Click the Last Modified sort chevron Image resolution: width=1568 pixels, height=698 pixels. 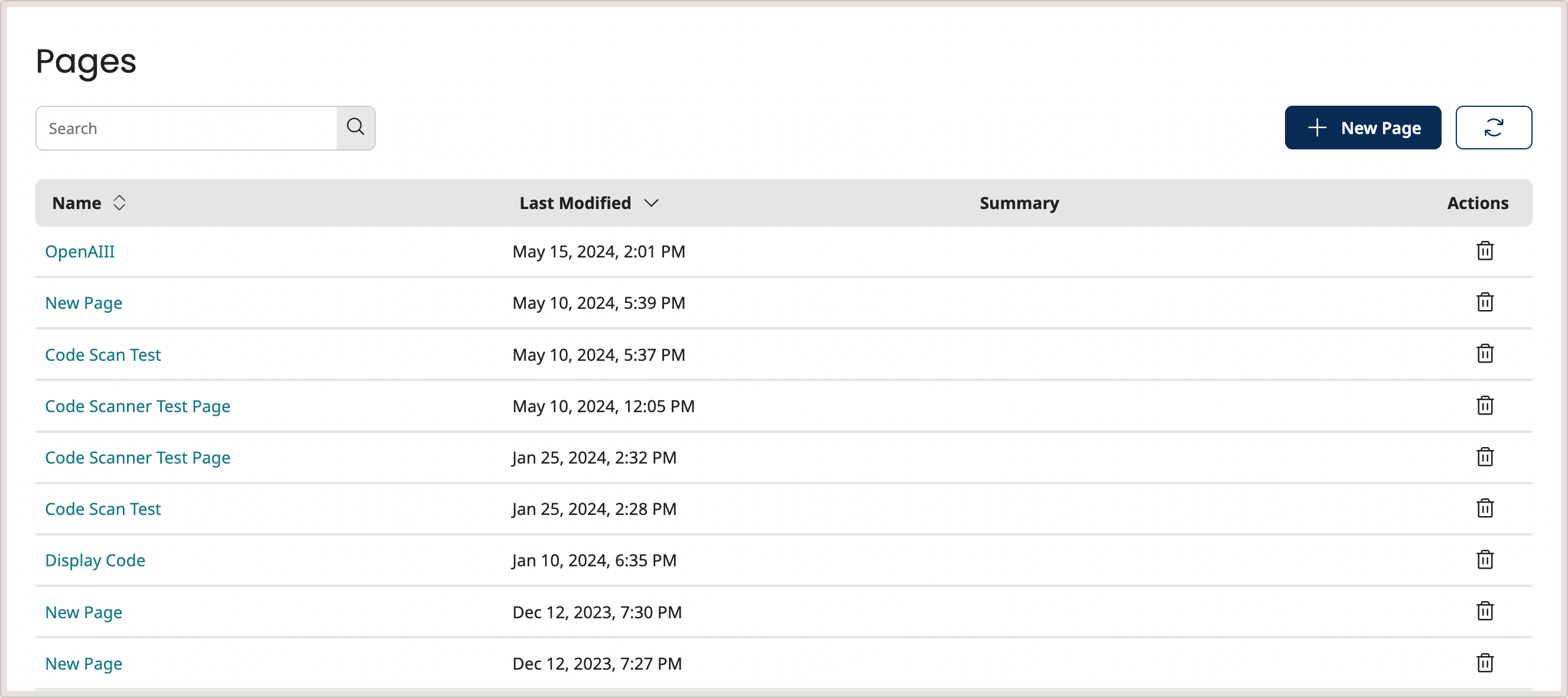[x=651, y=203]
